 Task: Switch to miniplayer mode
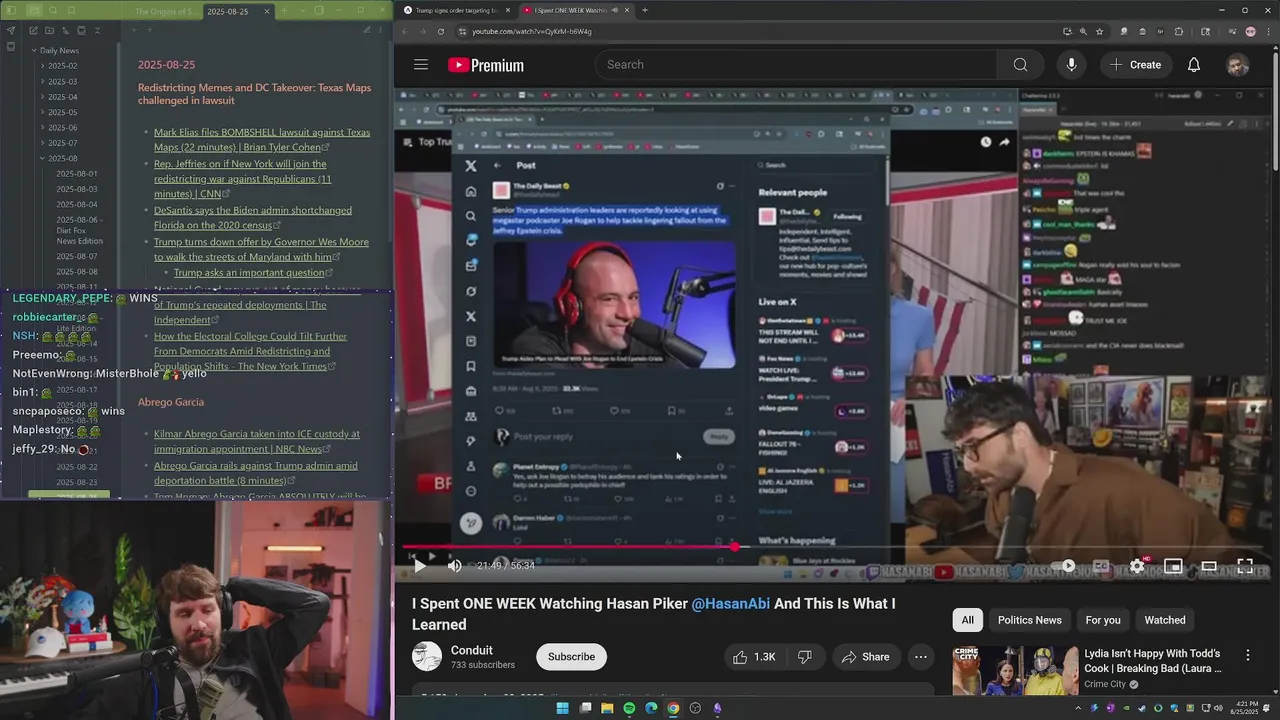pos(1173,566)
